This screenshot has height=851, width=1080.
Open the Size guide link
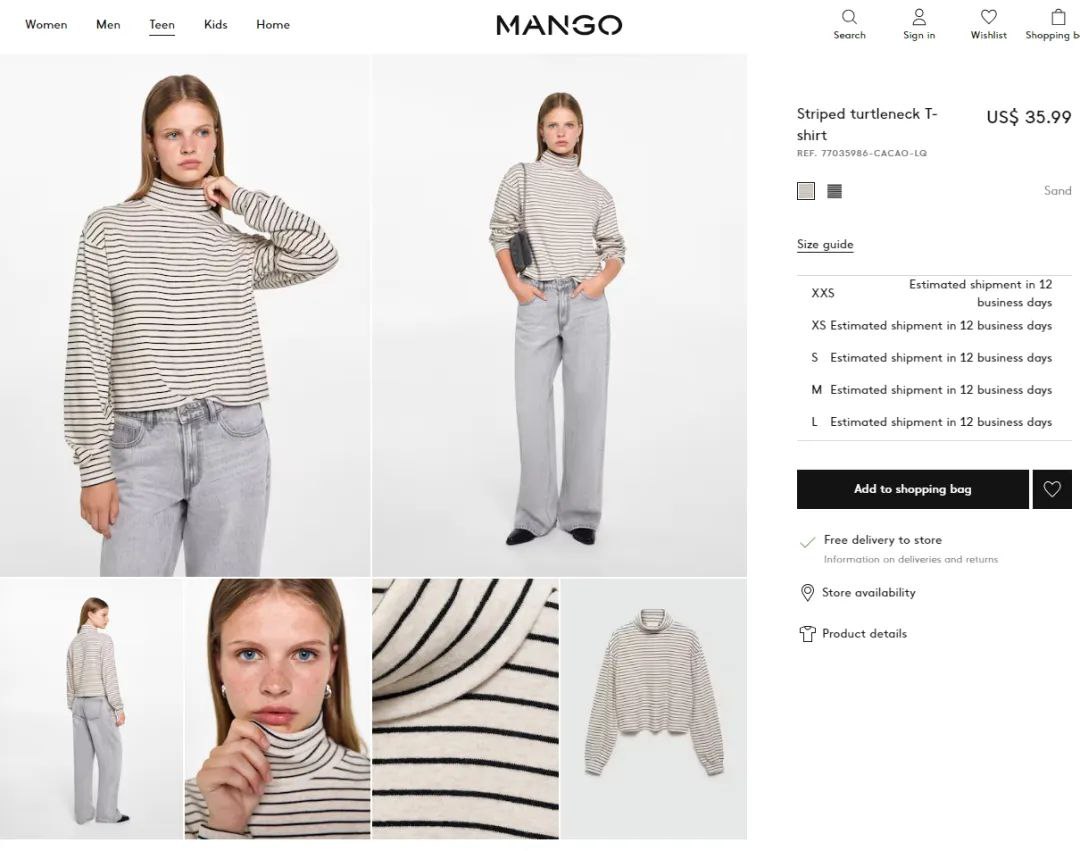[825, 244]
